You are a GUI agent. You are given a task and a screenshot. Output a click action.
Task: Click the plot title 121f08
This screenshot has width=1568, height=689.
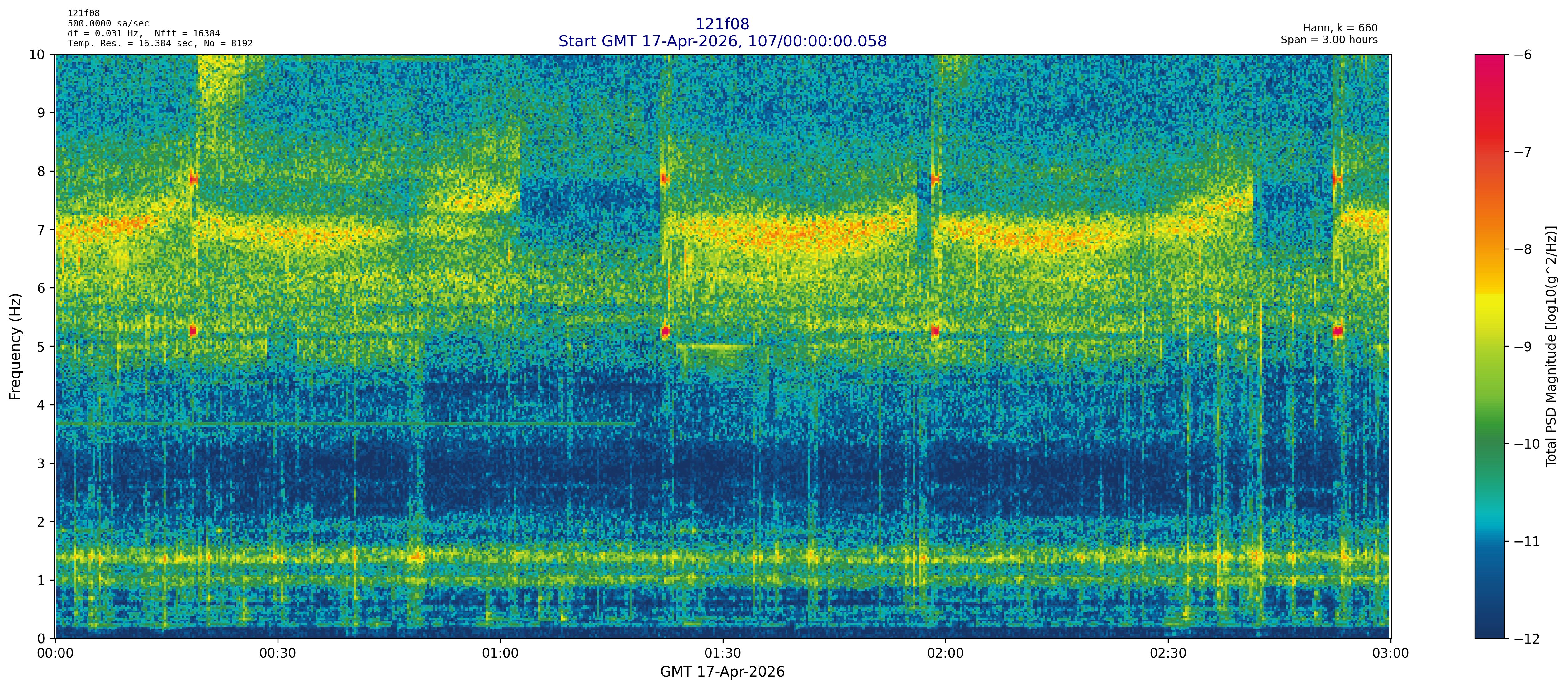click(722, 24)
